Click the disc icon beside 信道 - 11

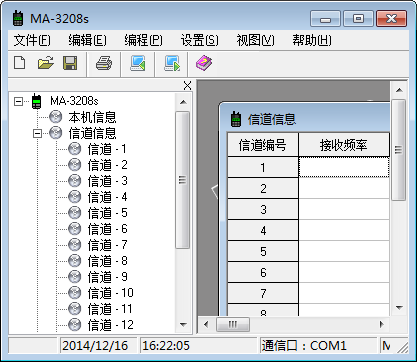(75, 309)
